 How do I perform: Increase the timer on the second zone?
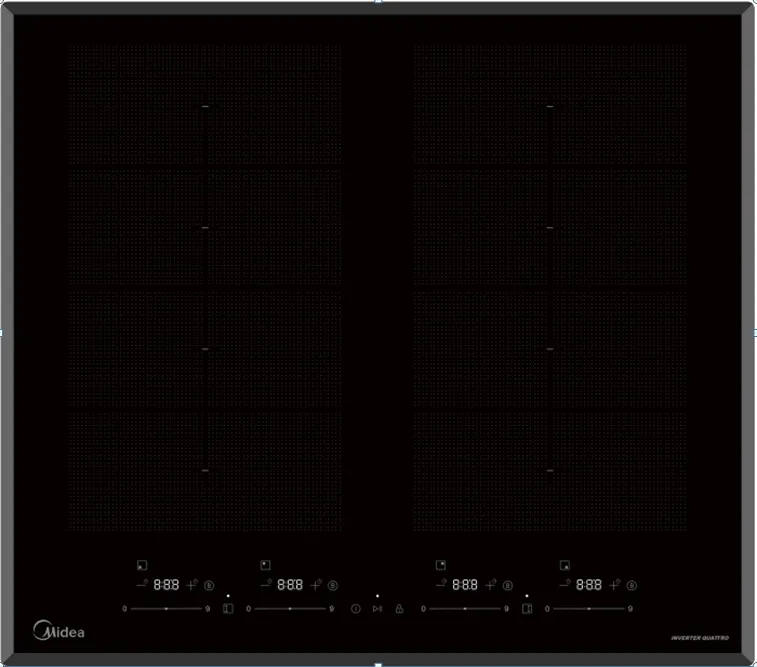[x=316, y=585]
